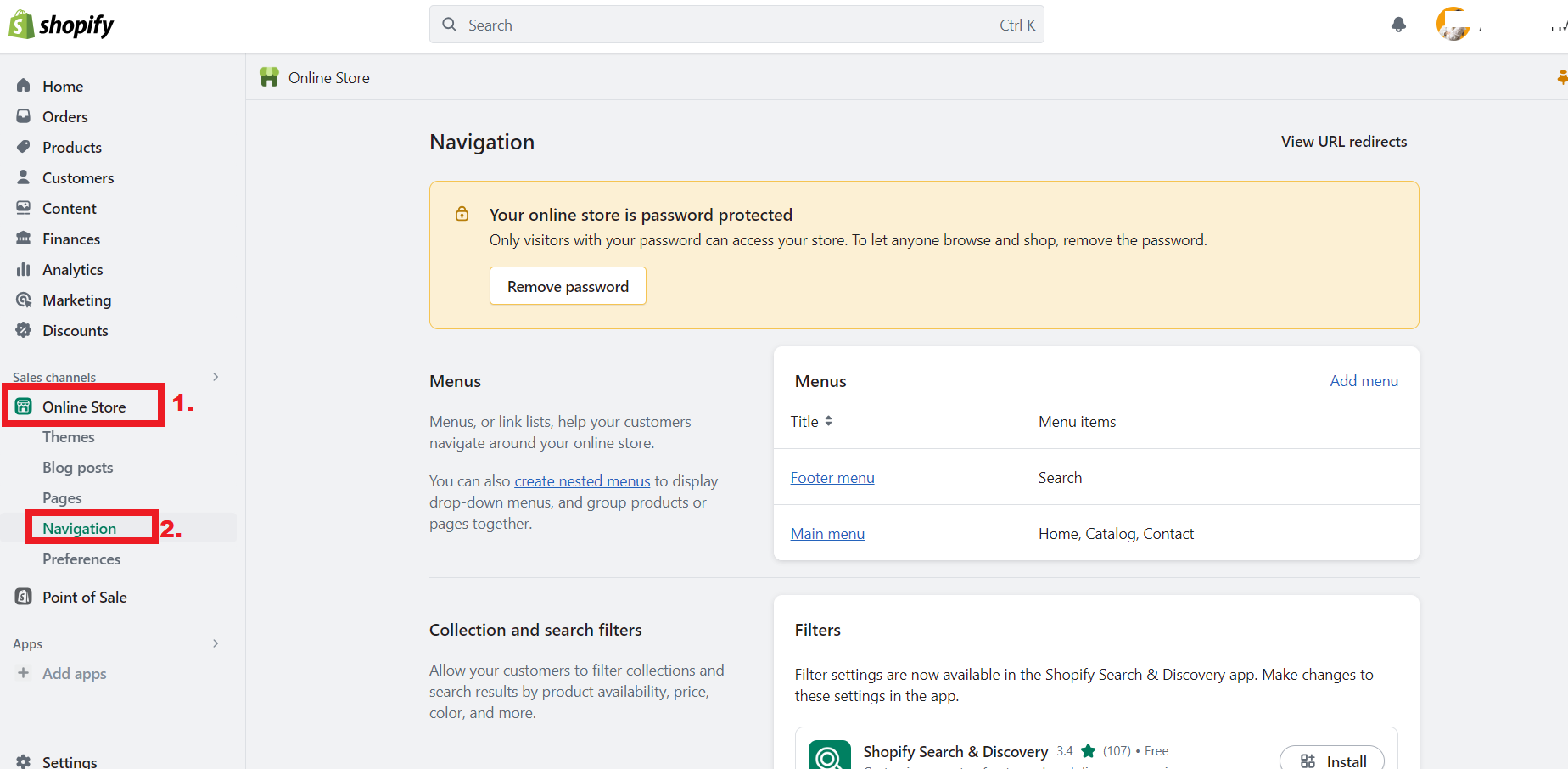
Task: Click the Orders inbox icon
Action: (24, 116)
